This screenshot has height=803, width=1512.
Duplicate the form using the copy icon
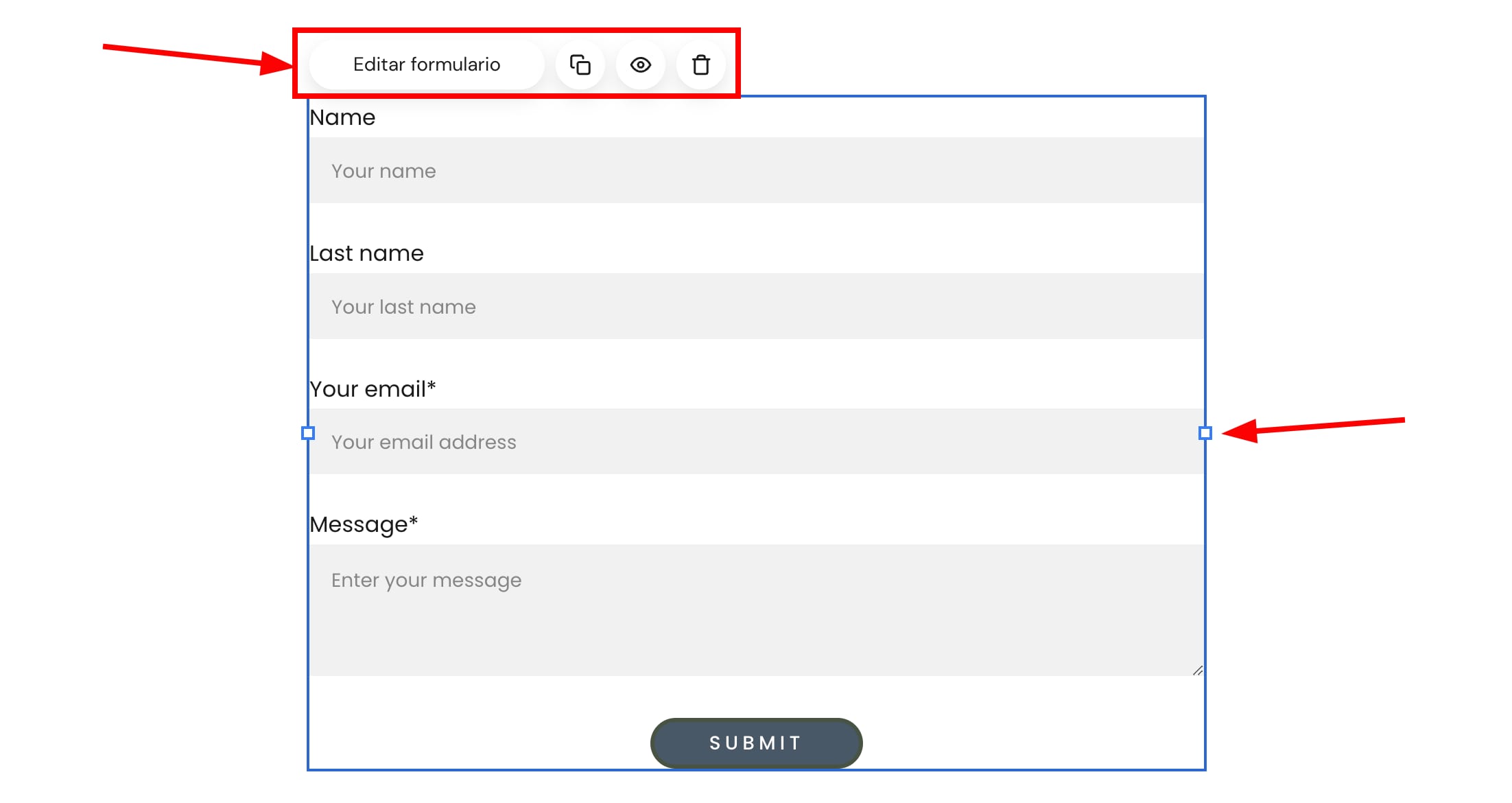coord(580,65)
